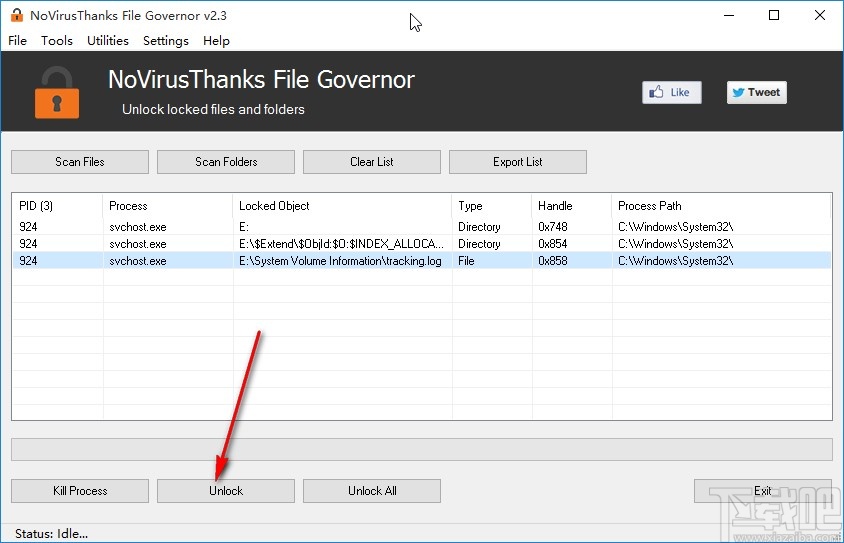Click the File type cell

[466, 261]
